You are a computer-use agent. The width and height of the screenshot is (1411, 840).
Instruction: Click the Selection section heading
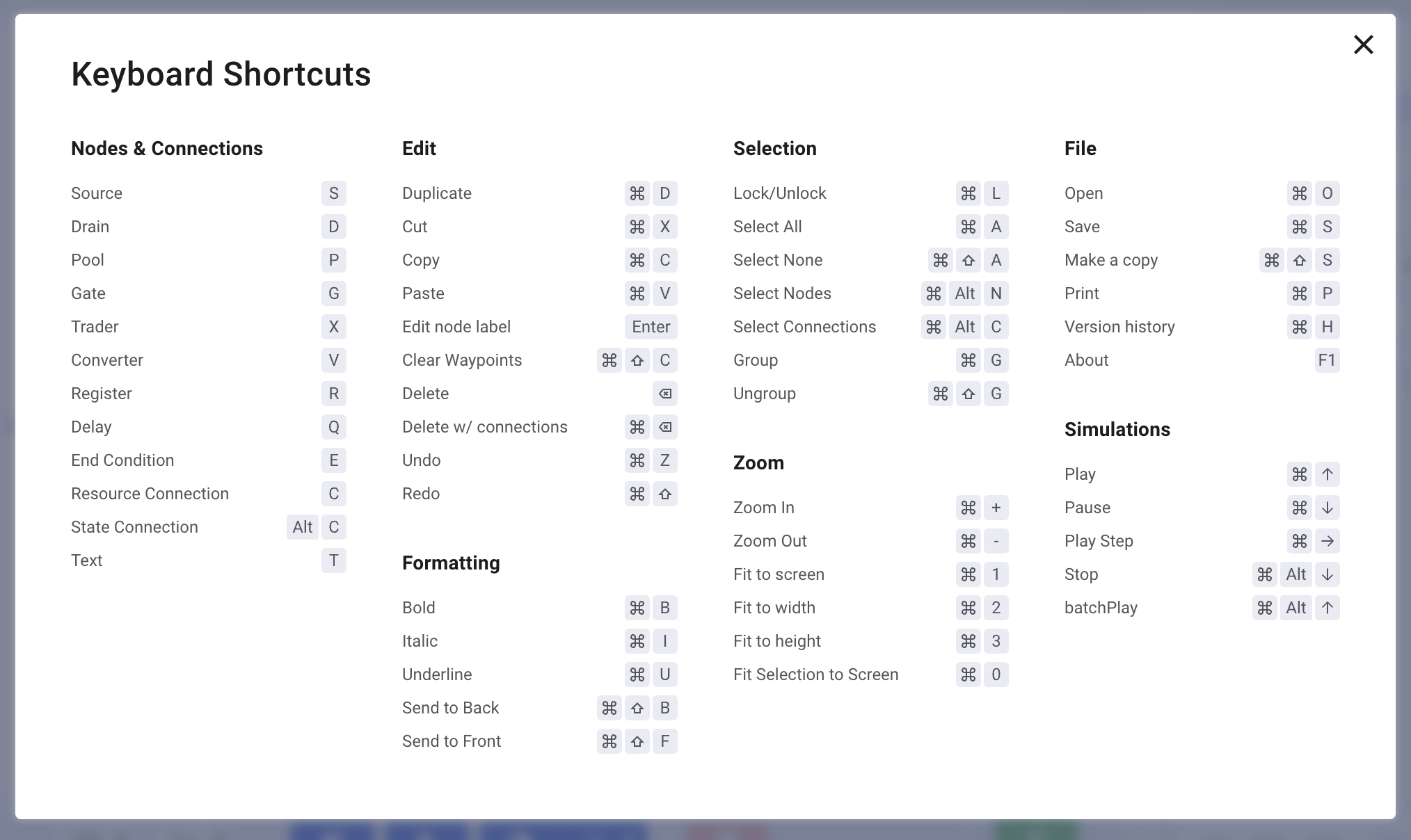point(775,148)
